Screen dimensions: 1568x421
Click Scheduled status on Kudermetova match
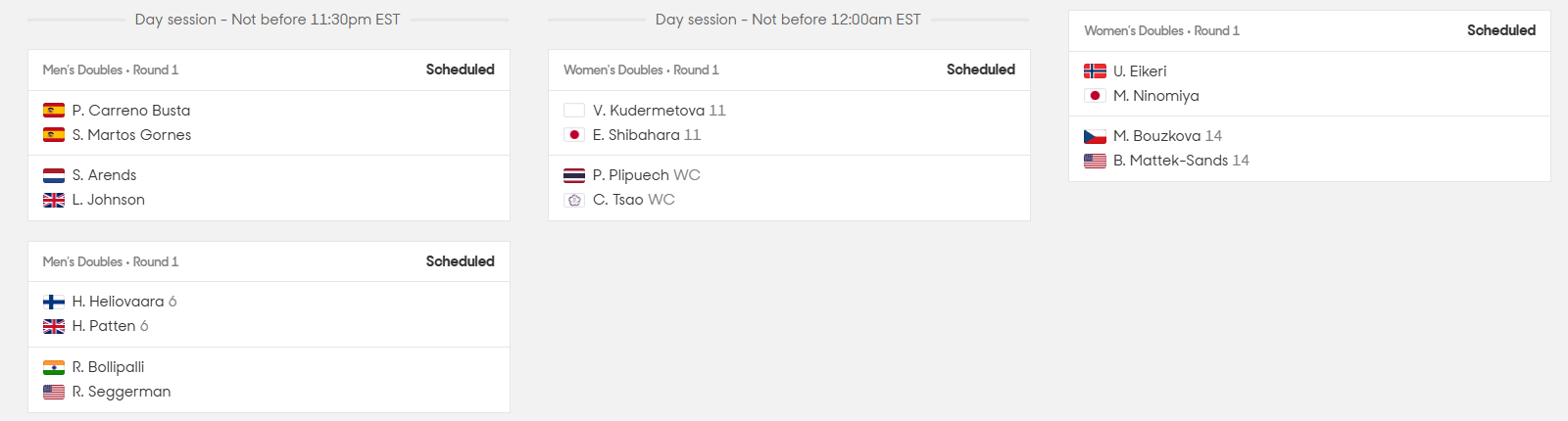[x=980, y=70]
